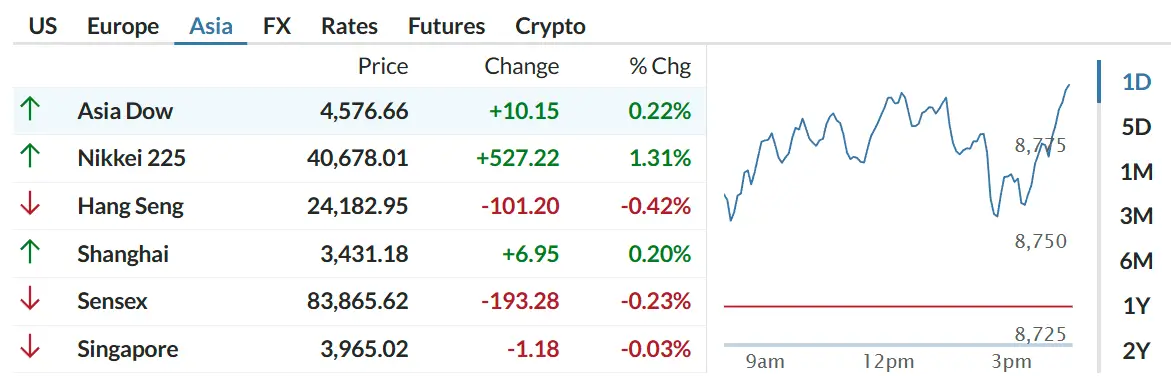Select the FX tab
The image size is (1171, 376).
coord(277,27)
